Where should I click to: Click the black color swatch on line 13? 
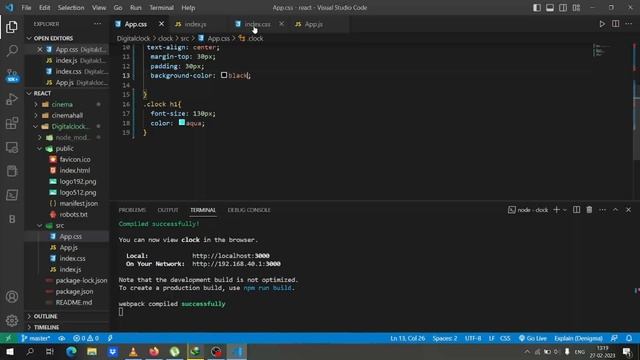(224, 75)
